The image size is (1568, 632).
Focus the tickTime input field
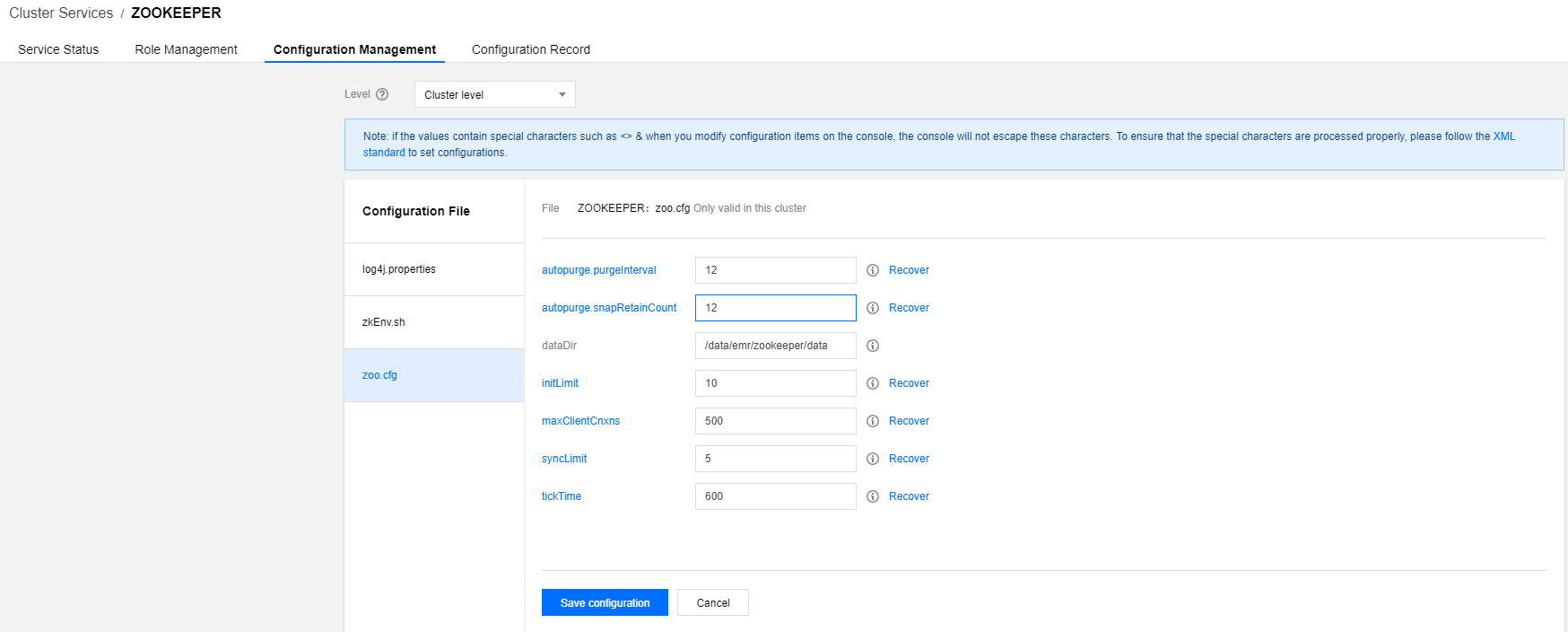click(776, 496)
